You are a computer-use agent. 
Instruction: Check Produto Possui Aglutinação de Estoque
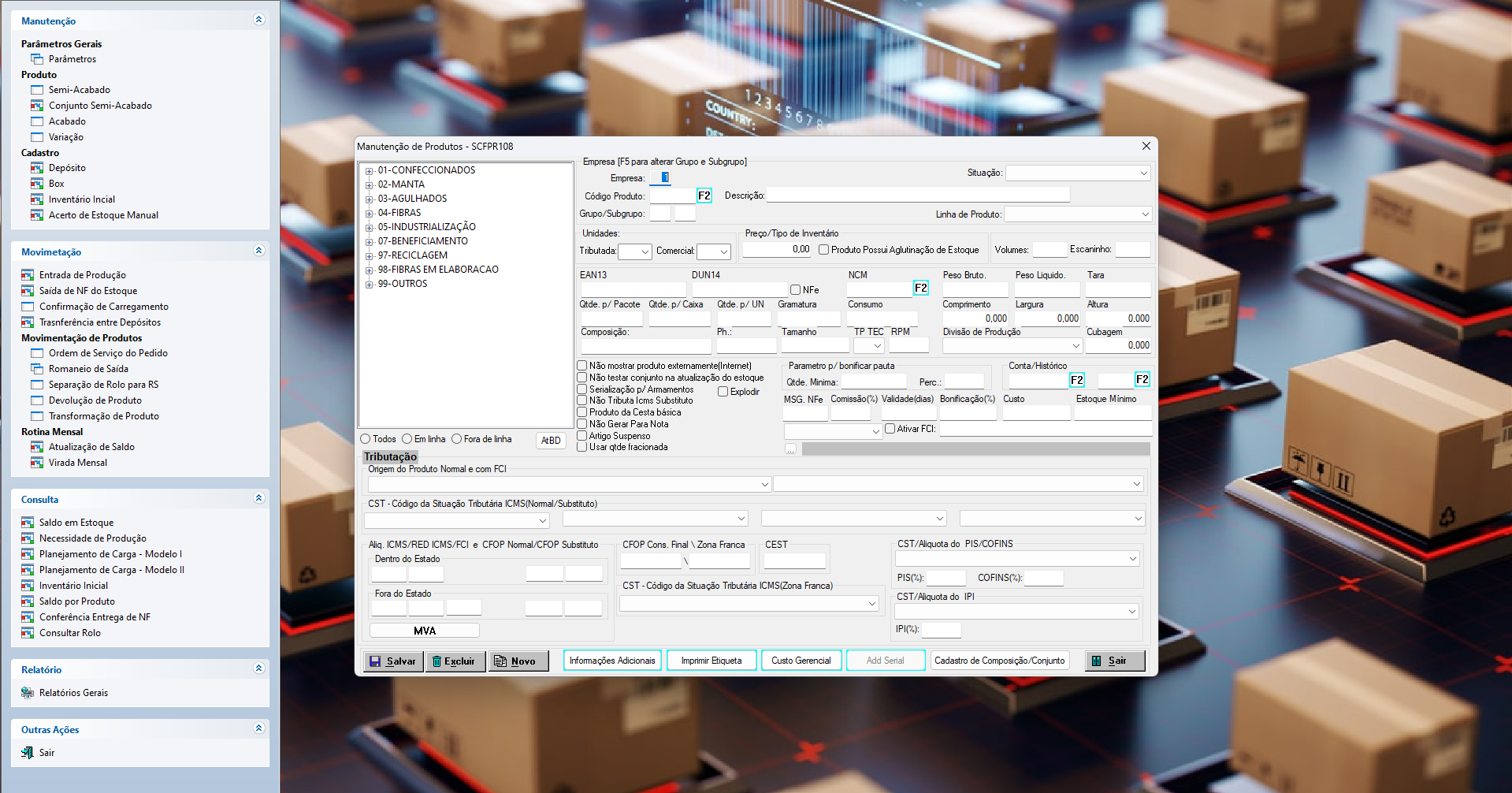(x=824, y=250)
